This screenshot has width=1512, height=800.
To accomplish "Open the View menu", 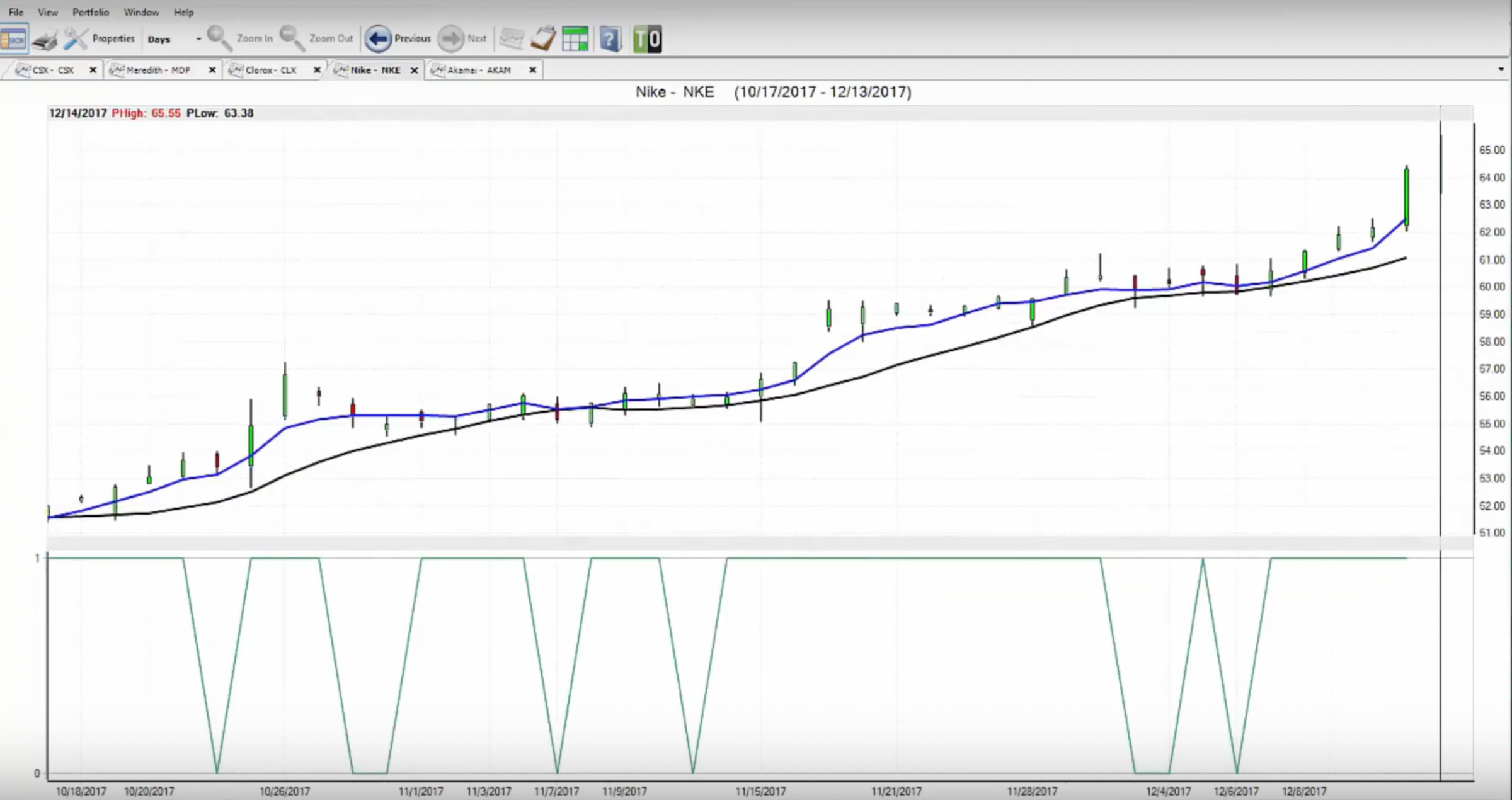I will tap(48, 12).
